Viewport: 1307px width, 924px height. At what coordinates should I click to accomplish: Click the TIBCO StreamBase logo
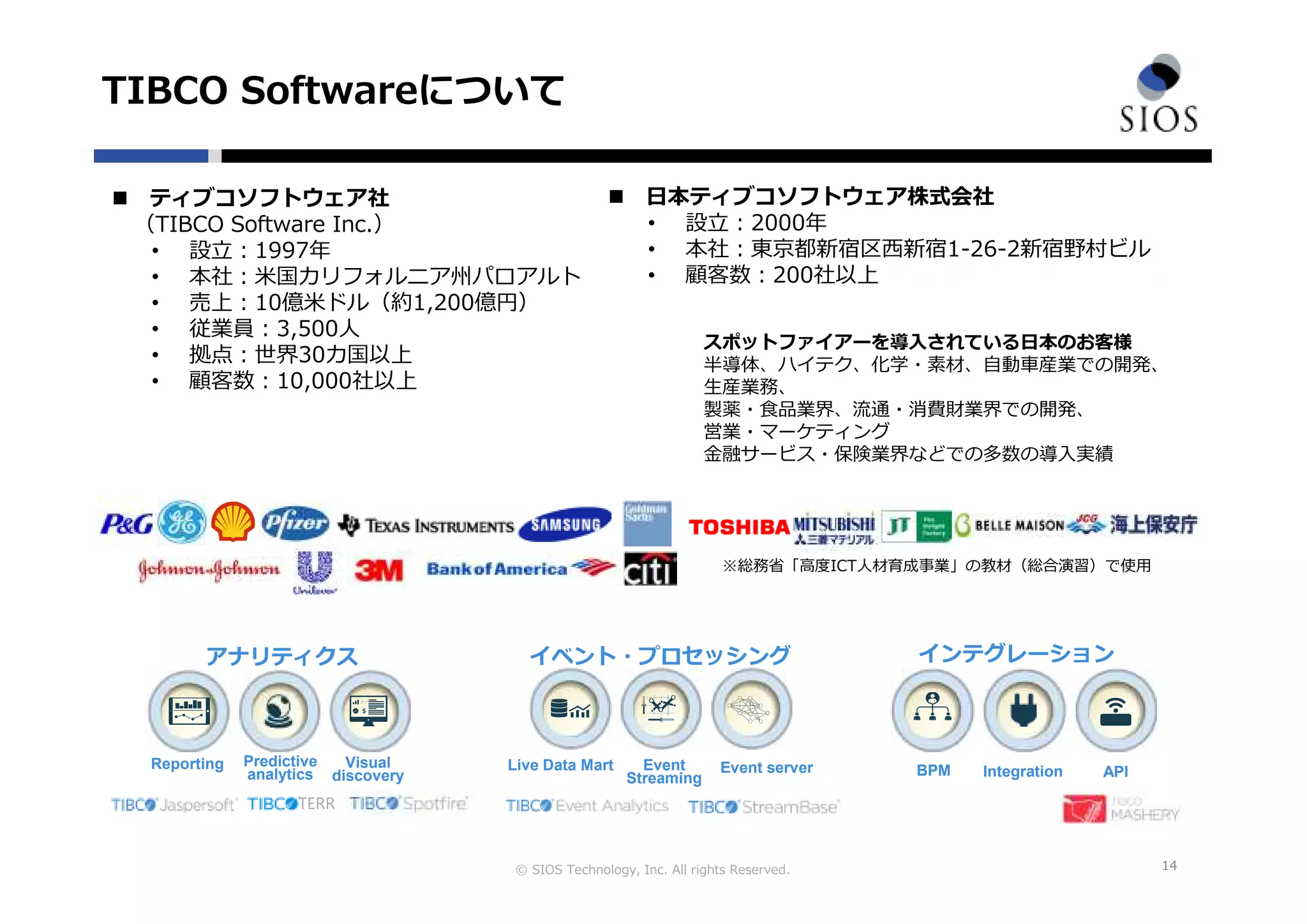764,807
